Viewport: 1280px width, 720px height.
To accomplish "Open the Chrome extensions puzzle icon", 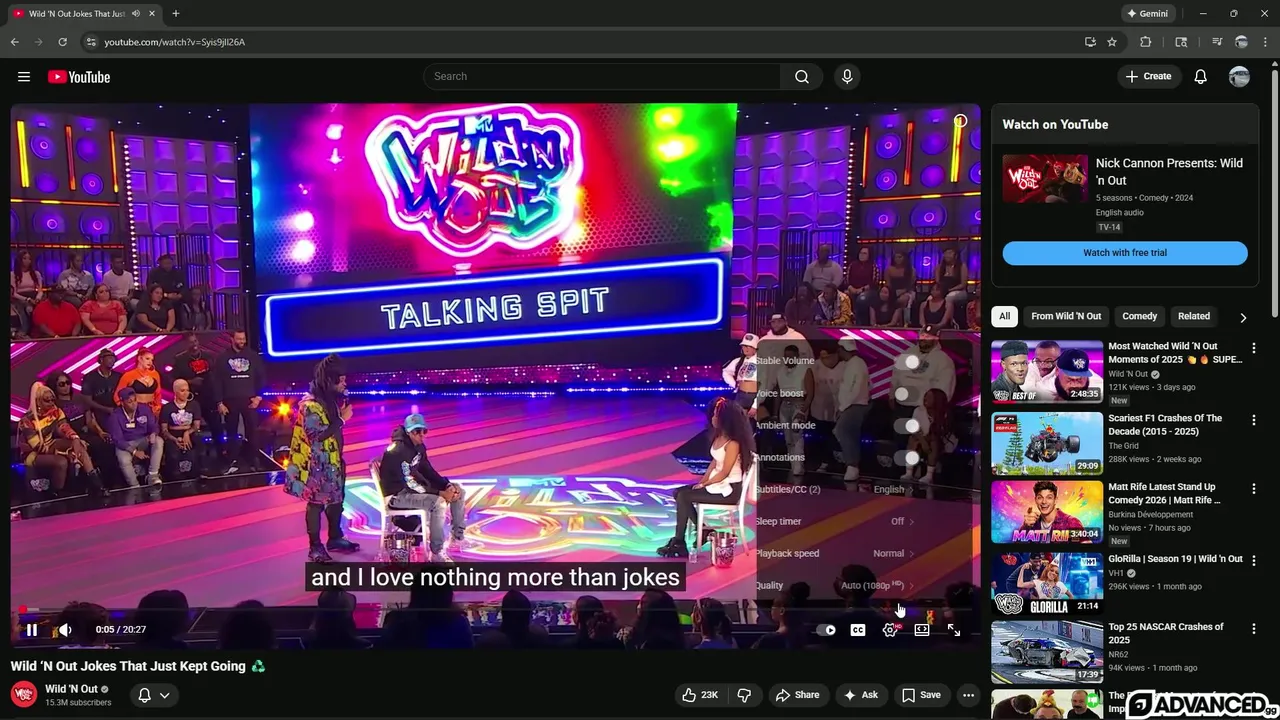I will pos(1146,42).
